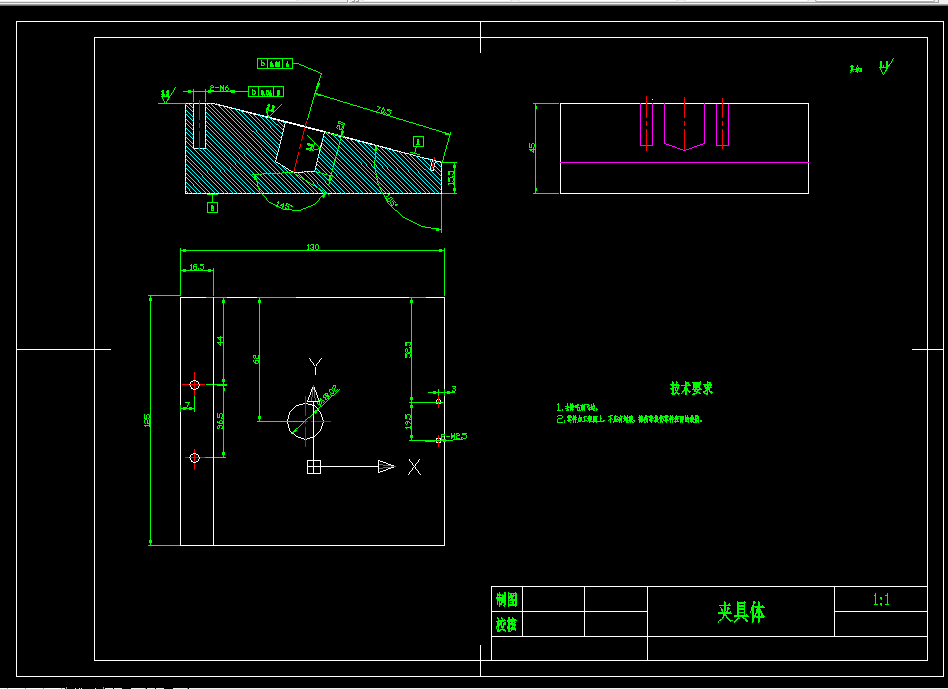Click the 3 dimension near right edge holes

tap(453, 390)
